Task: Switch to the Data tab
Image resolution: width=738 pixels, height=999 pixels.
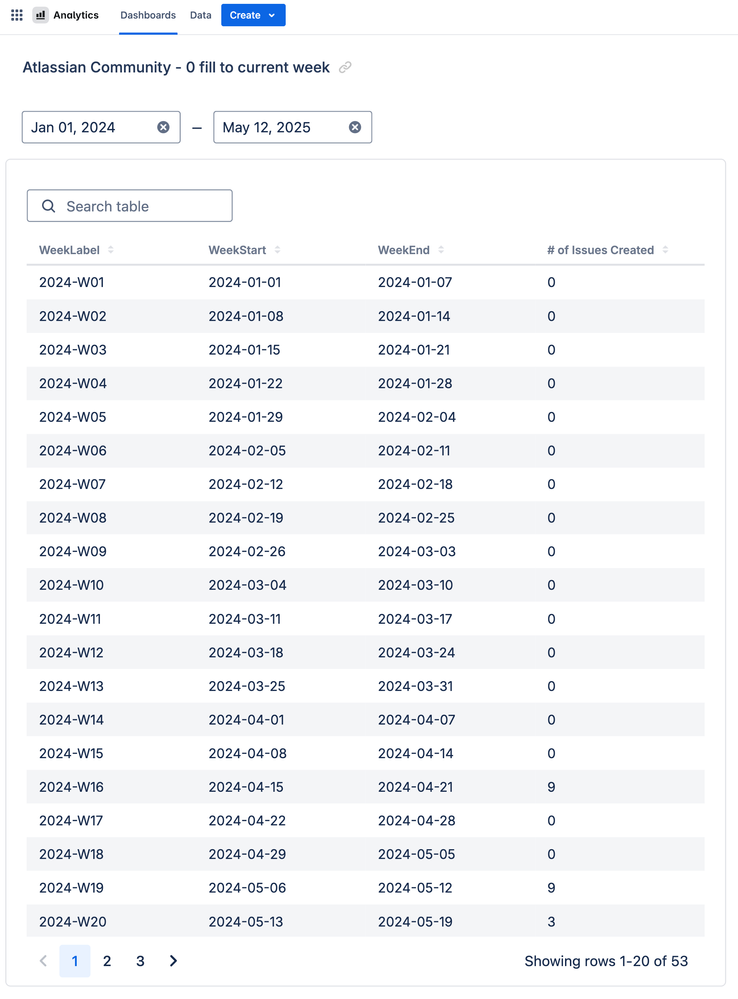Action: [200, 15]
